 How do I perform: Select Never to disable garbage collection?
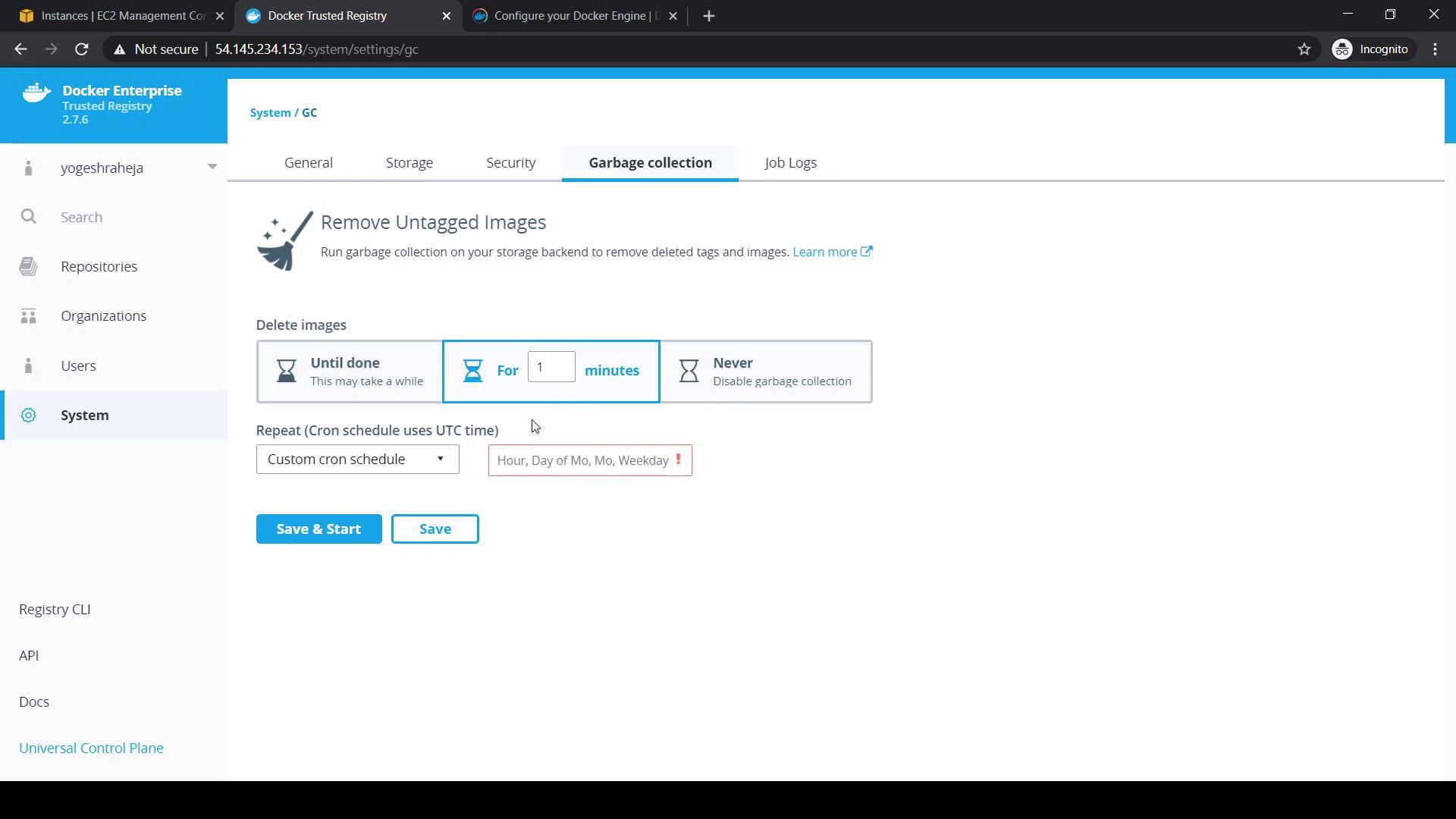pyautogui.click(x=766, y=372)
